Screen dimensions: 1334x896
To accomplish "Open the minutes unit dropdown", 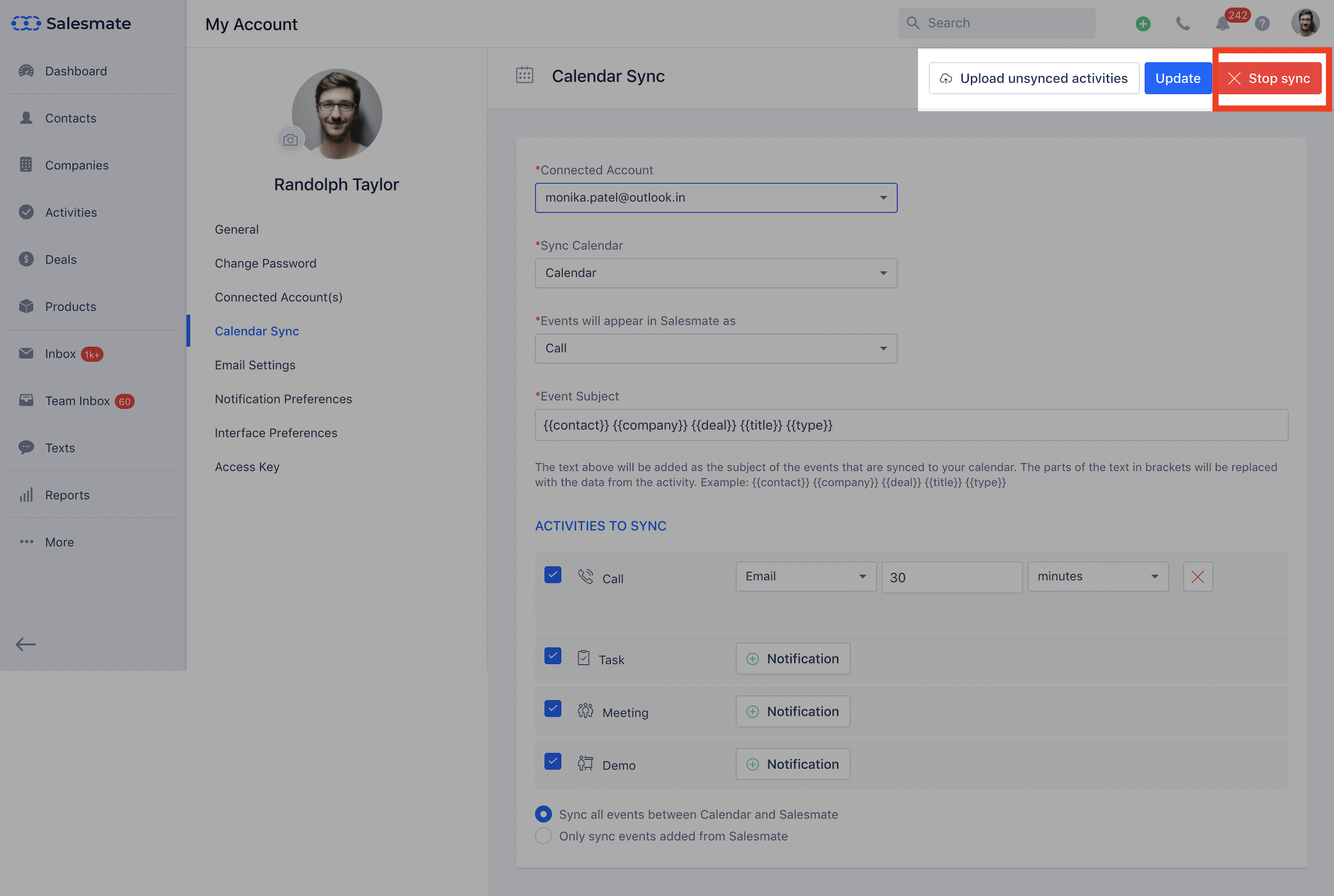I will coord(1098,576).
